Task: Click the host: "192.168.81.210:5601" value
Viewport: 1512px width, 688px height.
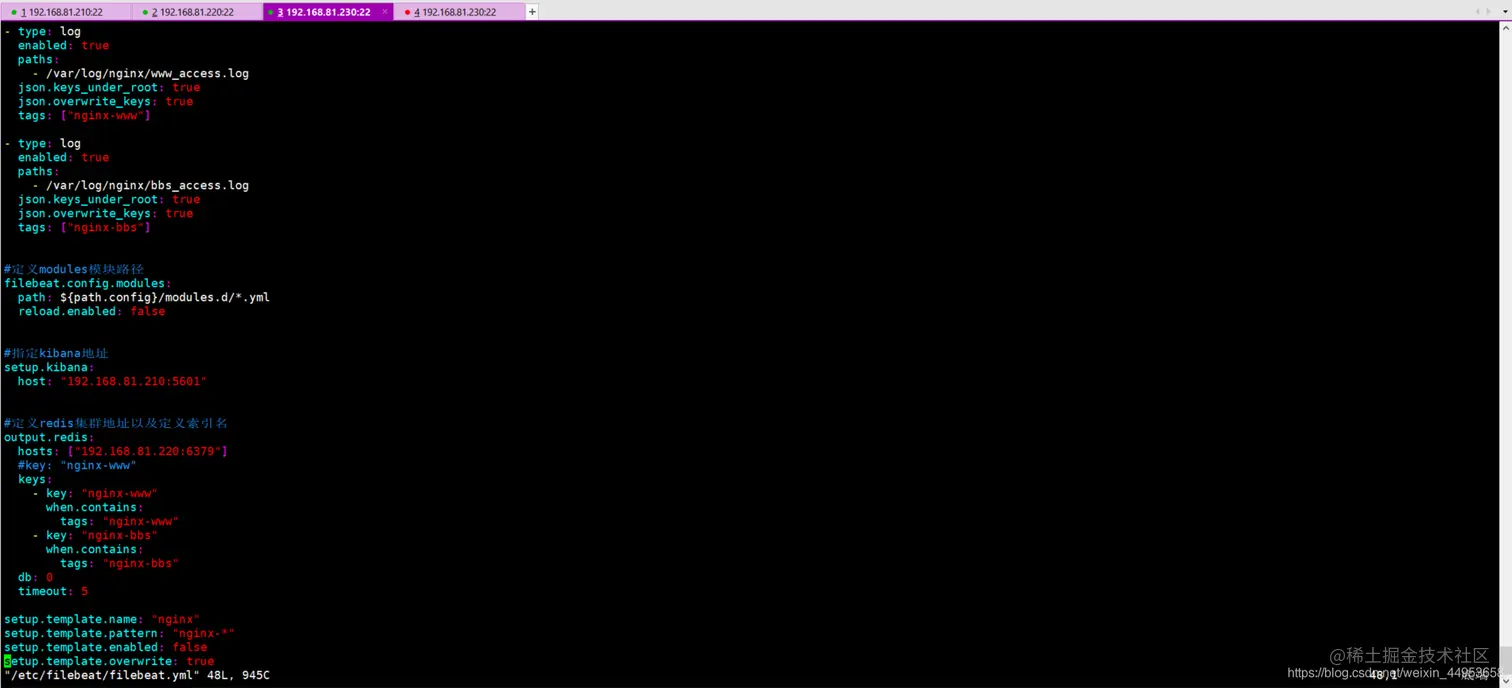Action: [133, 381]
